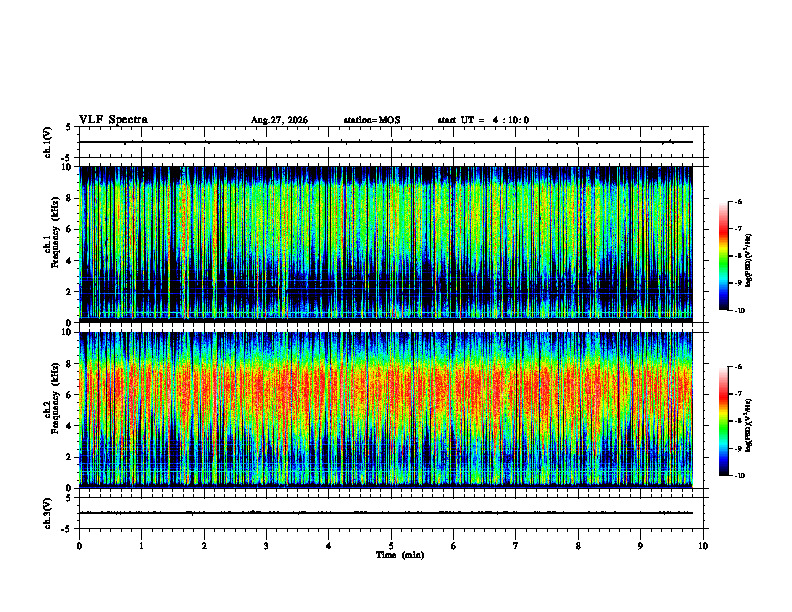Click the lower ch.2 color scale bar
Viewport: 792px width, 612px height.
[724, 421]
